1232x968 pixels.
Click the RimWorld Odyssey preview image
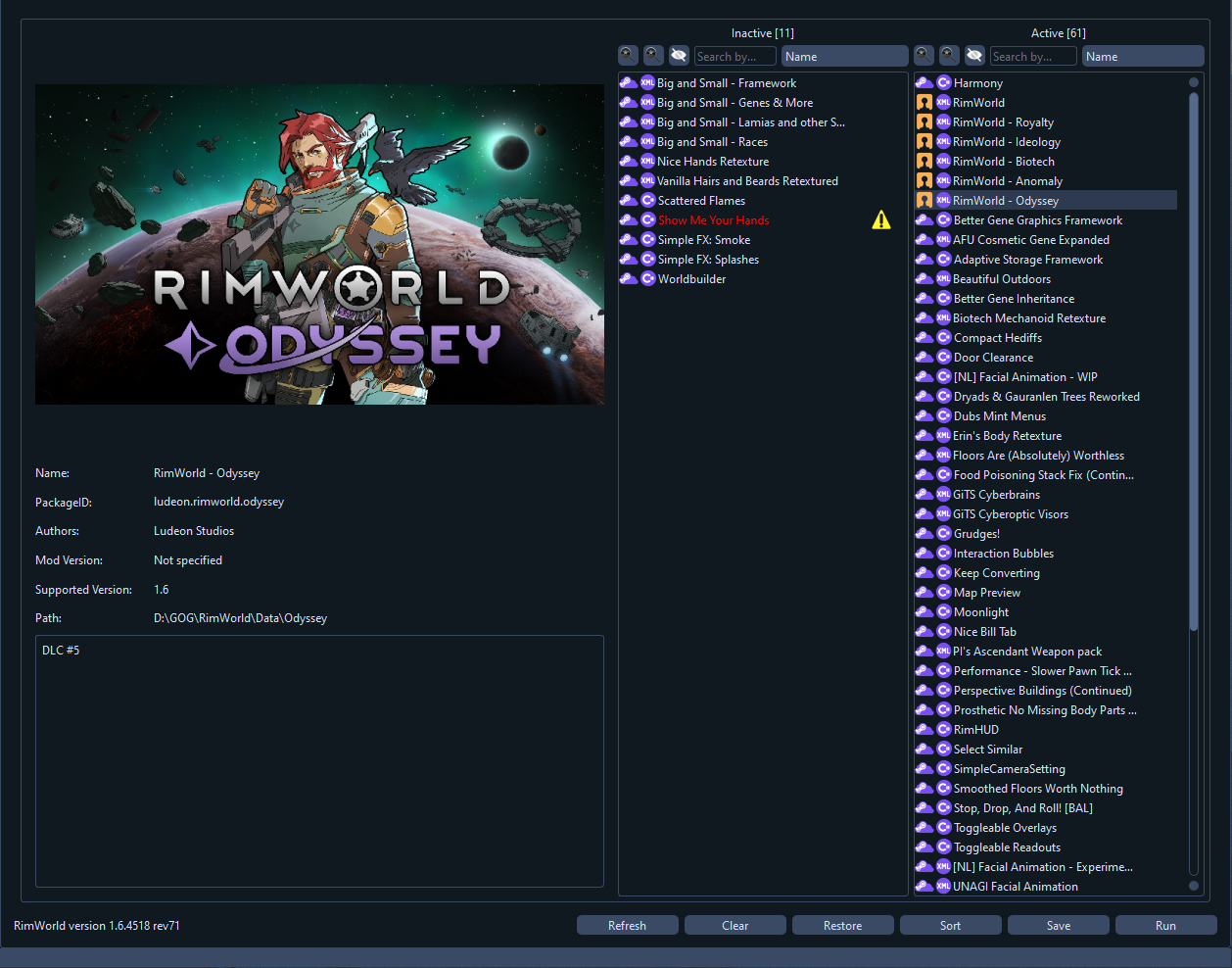(x=319, y=244)
